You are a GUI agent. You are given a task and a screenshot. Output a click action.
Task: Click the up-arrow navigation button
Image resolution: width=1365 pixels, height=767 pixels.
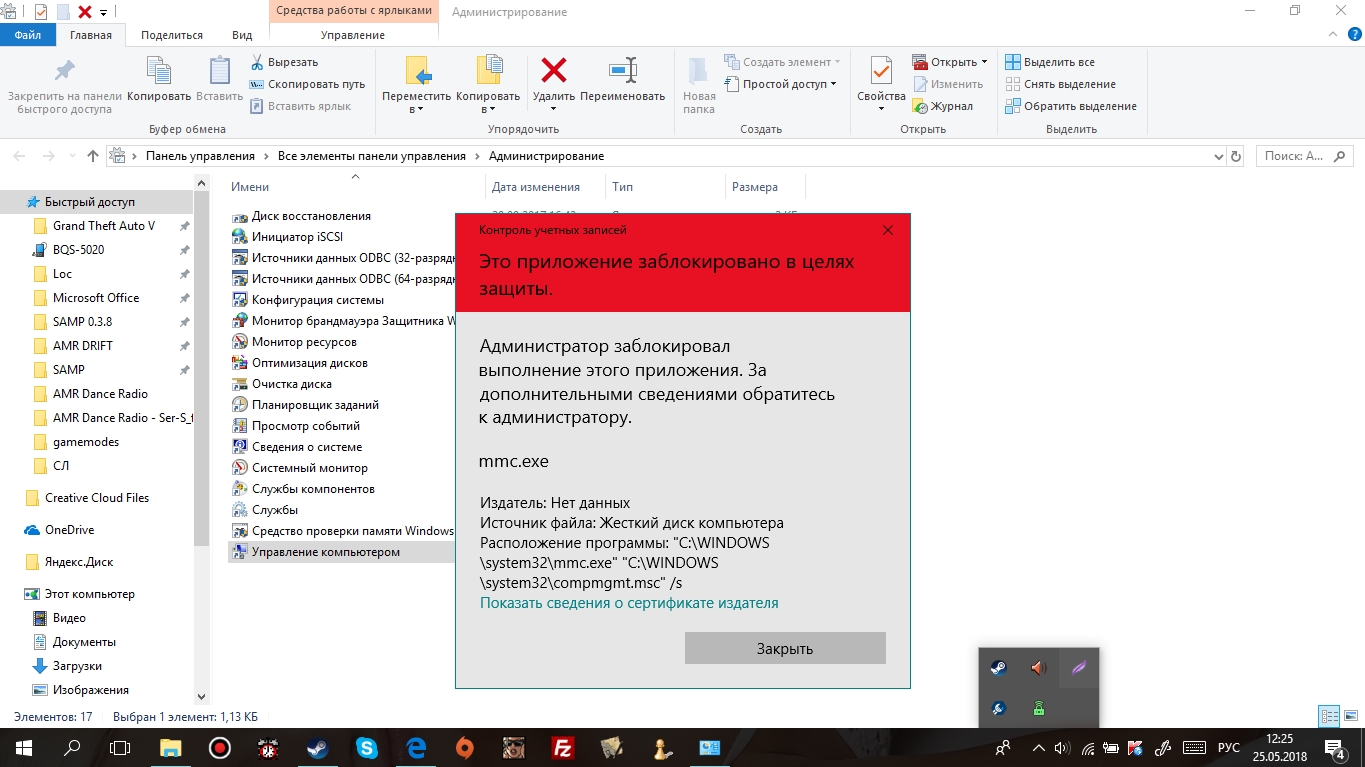(x=93, y=156)
